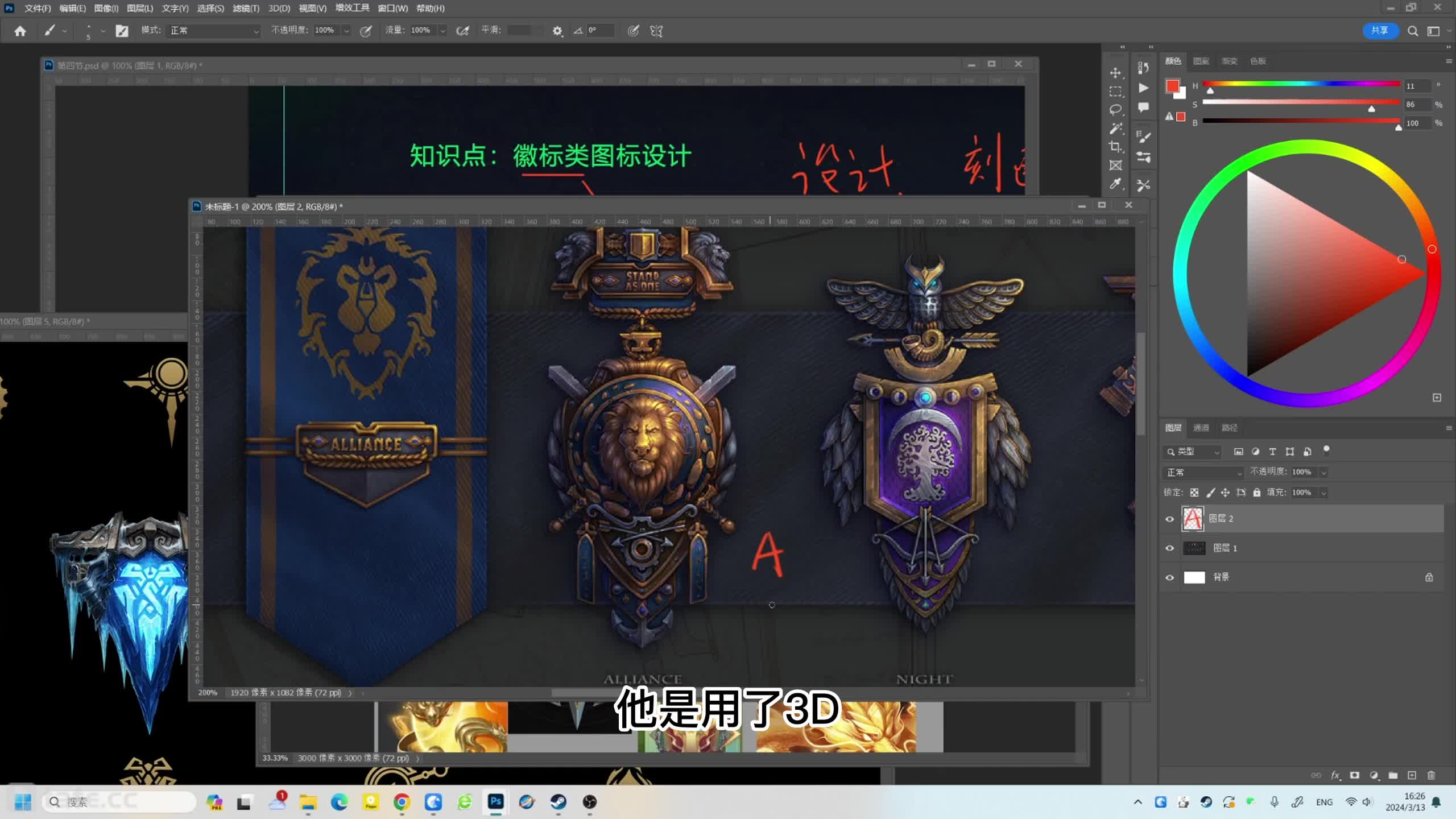The image size is (1456, 819).
Task: Open the 窗口(W) menu
Action: [392, 9]
